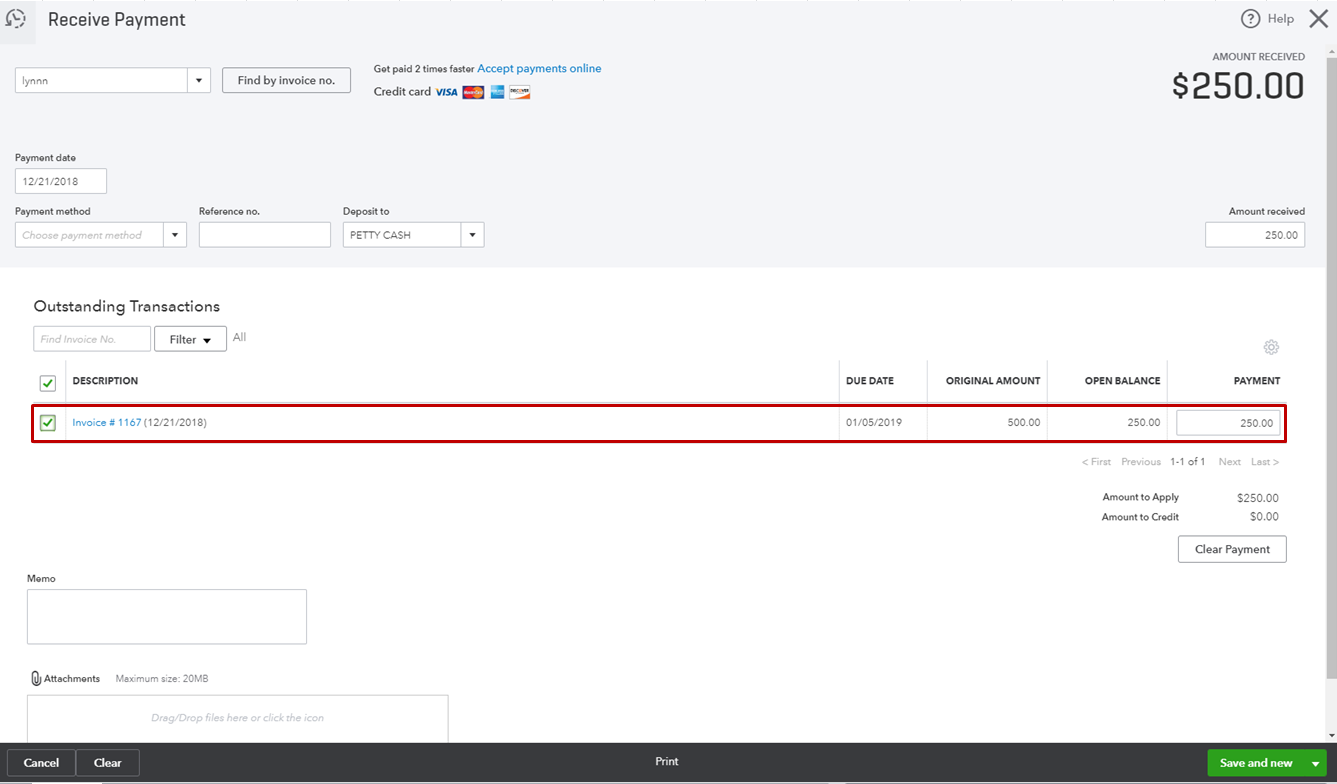1337x784 pixels.
Task: Click the Cancel button
Action: click(x=41, y=763)
